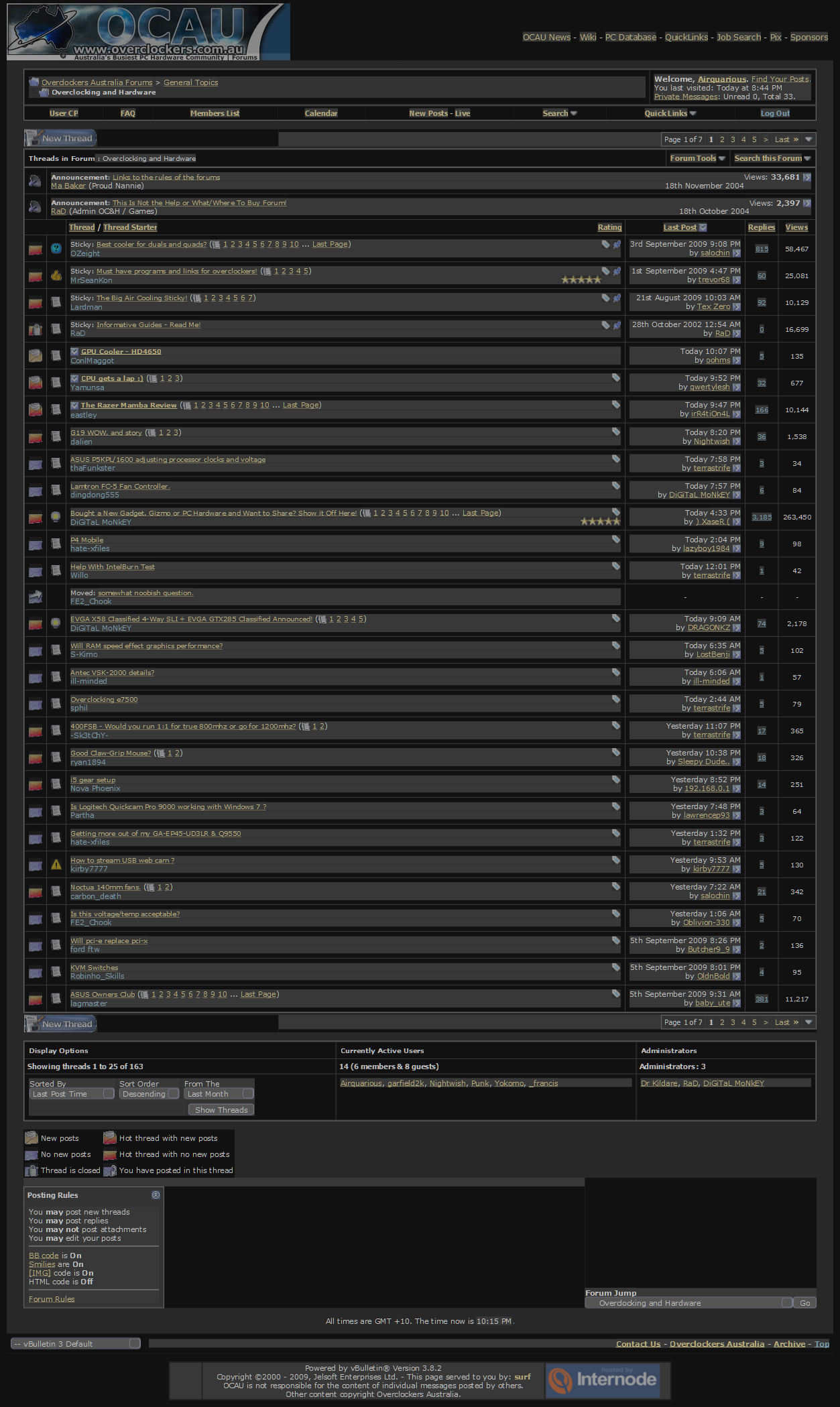Click Last » in the bottom pagination
The image size is (840, 1407).
pos(786,1022)
